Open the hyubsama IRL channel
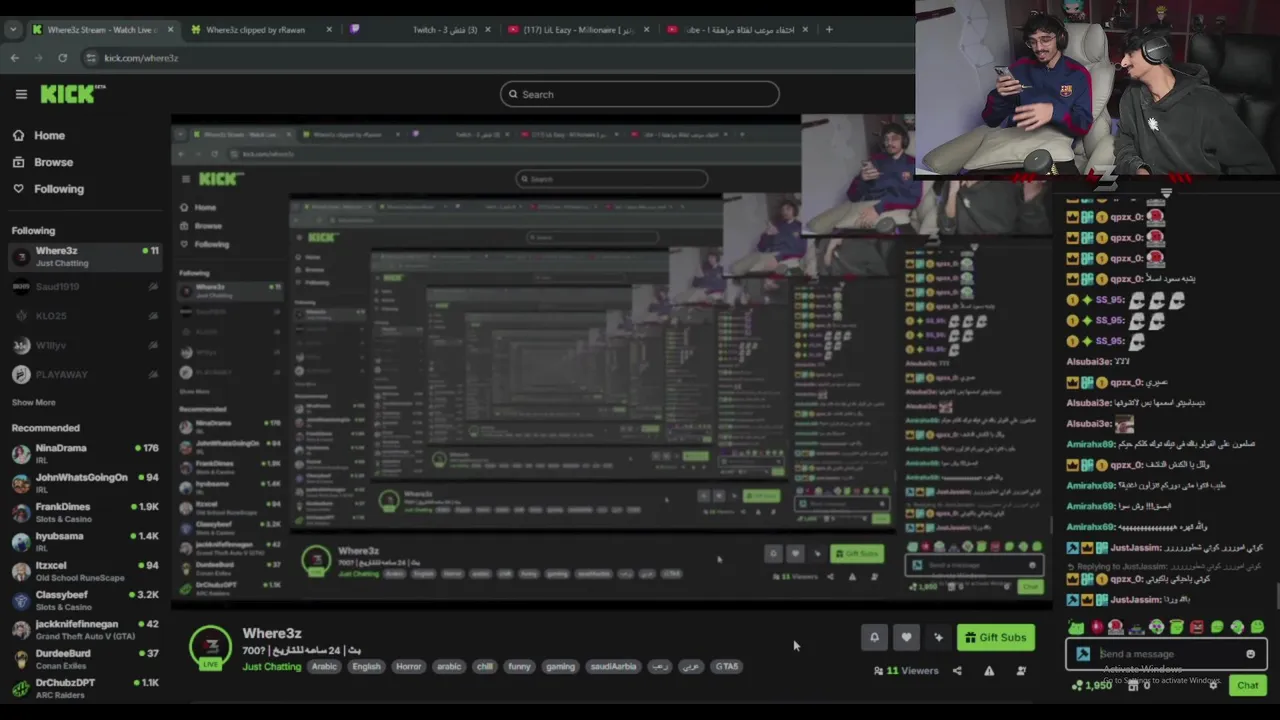Viewport: 1280px width, 720px height. click(85, 541)
